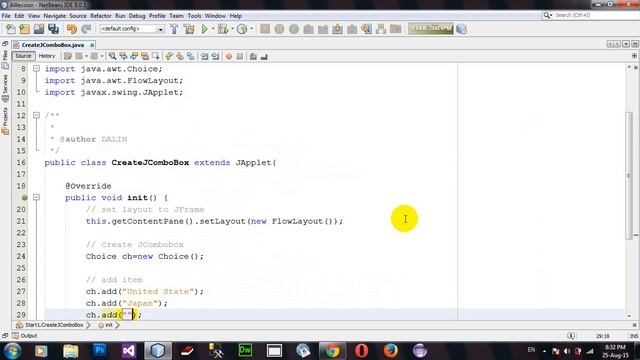This screenshot has height=360, width=640.
Task: Click the Debug Project icon
Action: tap(223, 29)
